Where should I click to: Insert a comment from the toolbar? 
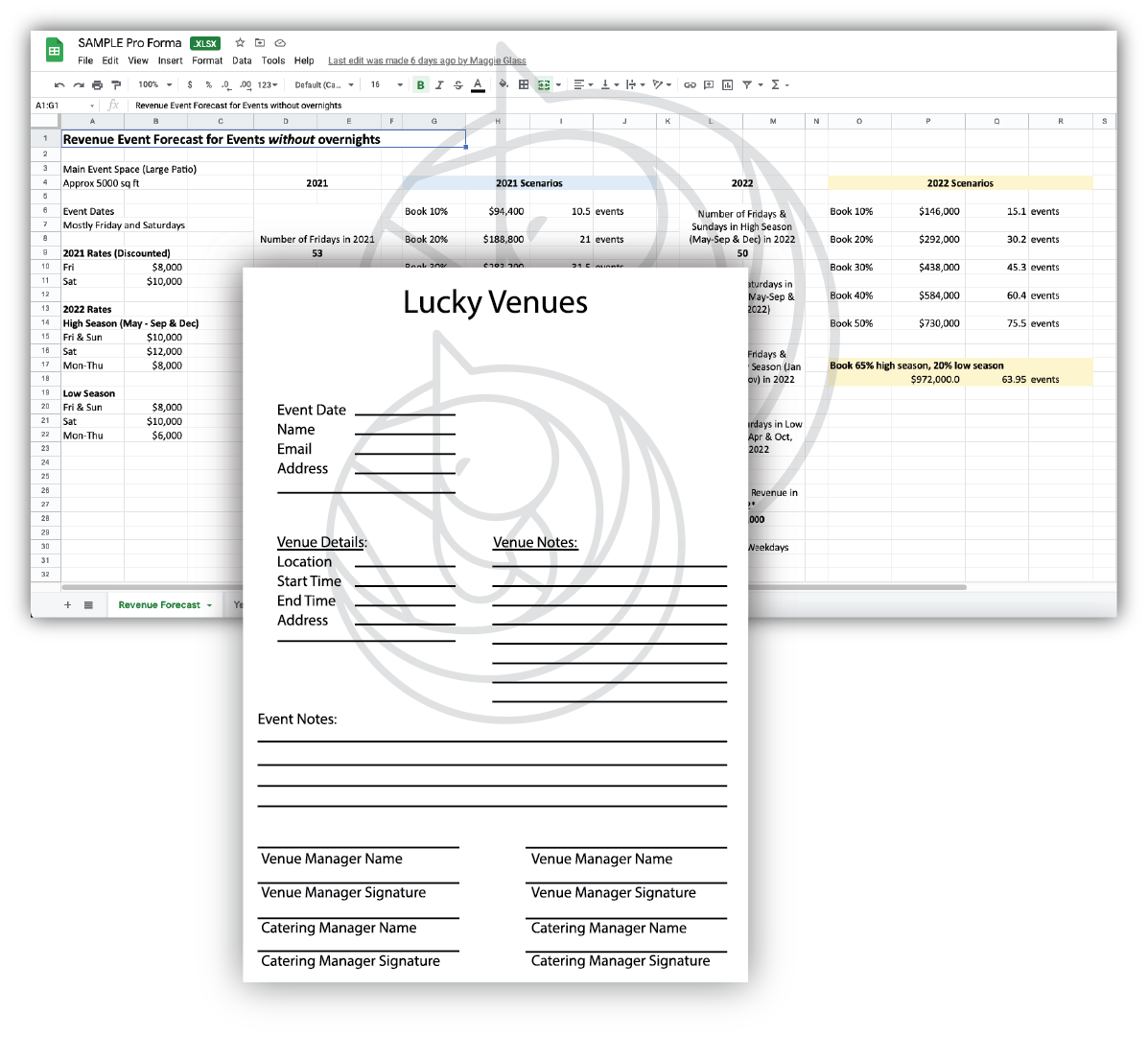click(x=709, y=85)
